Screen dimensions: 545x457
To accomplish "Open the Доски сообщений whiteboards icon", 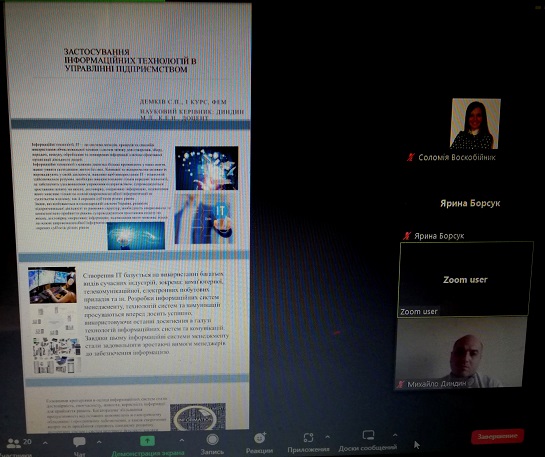I will (368, 435).
